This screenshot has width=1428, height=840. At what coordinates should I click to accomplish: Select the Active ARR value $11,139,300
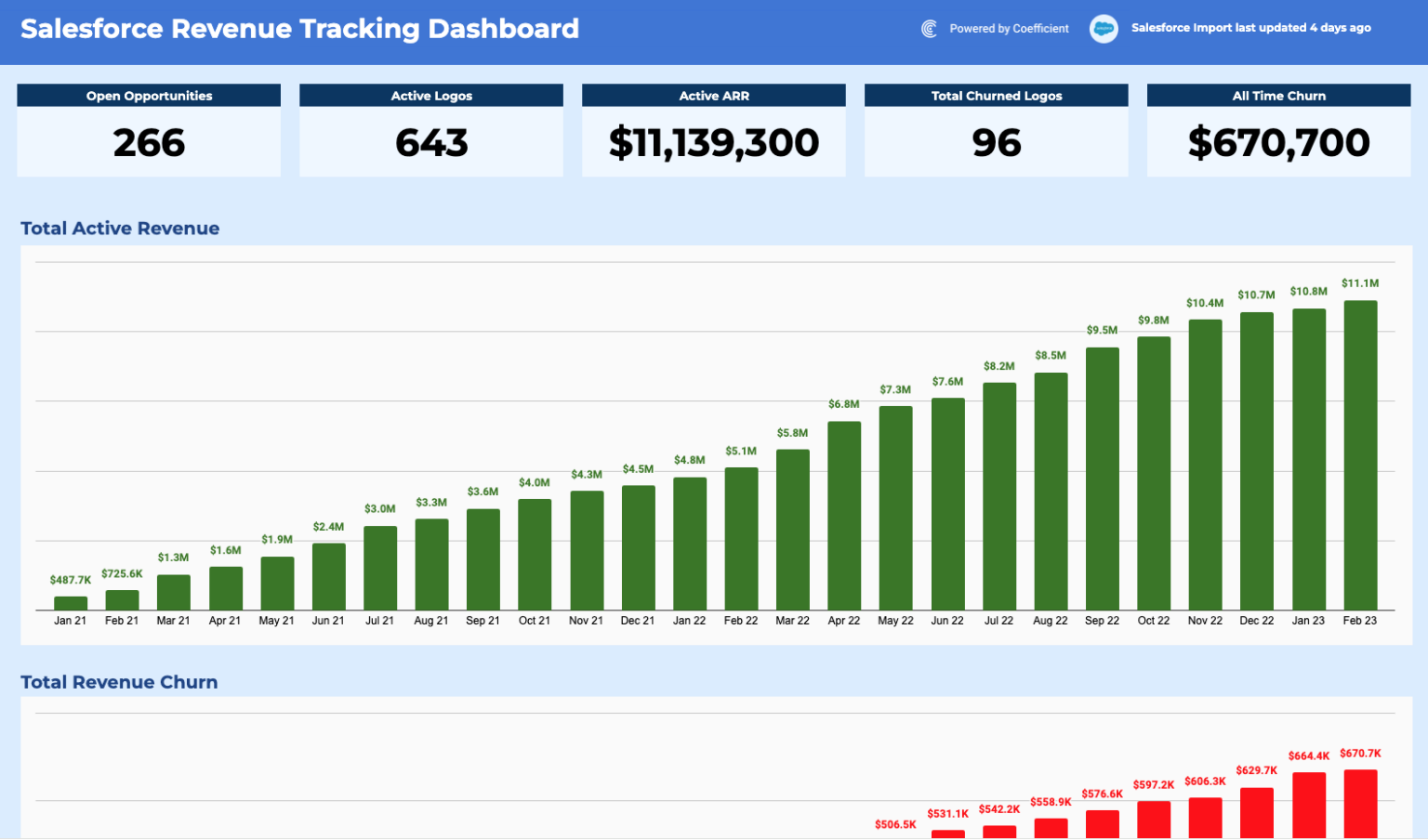(714, 143)
